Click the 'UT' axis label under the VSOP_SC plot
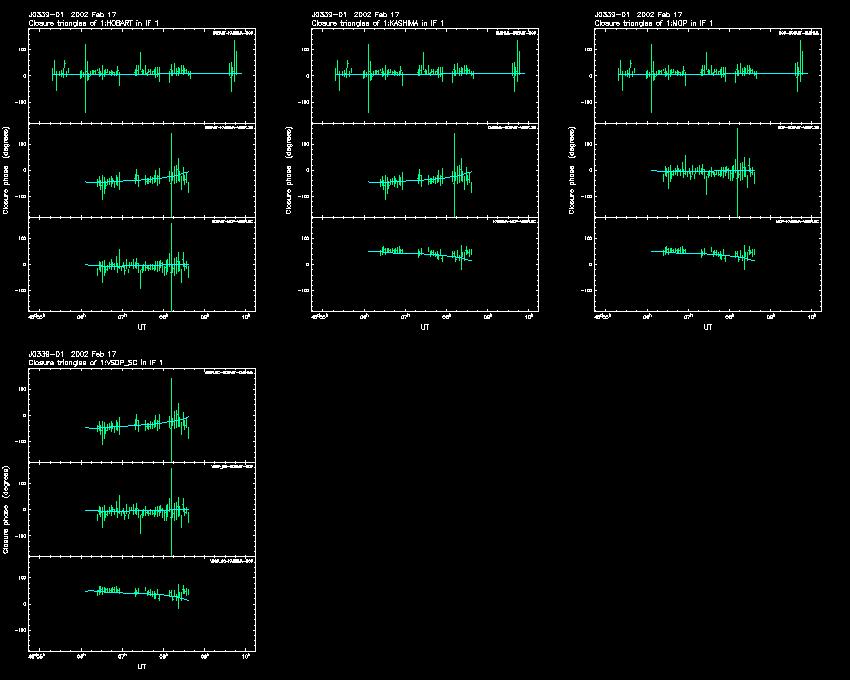 point(141,666)
